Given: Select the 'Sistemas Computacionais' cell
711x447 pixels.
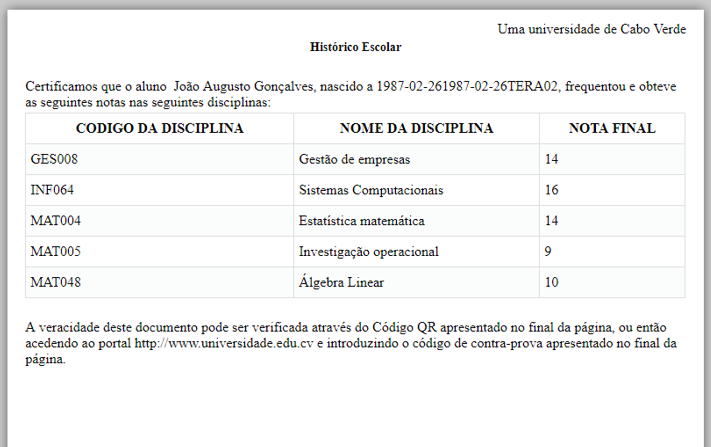Looking at the screenshot, I should (416, 190).
